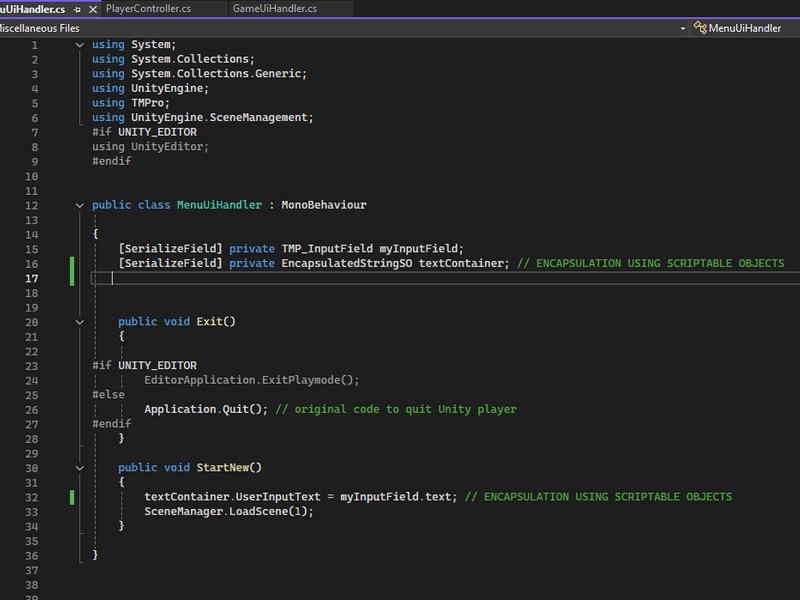Click line number 17 in the gutter

pyautogui.click(x=32, y=279)
